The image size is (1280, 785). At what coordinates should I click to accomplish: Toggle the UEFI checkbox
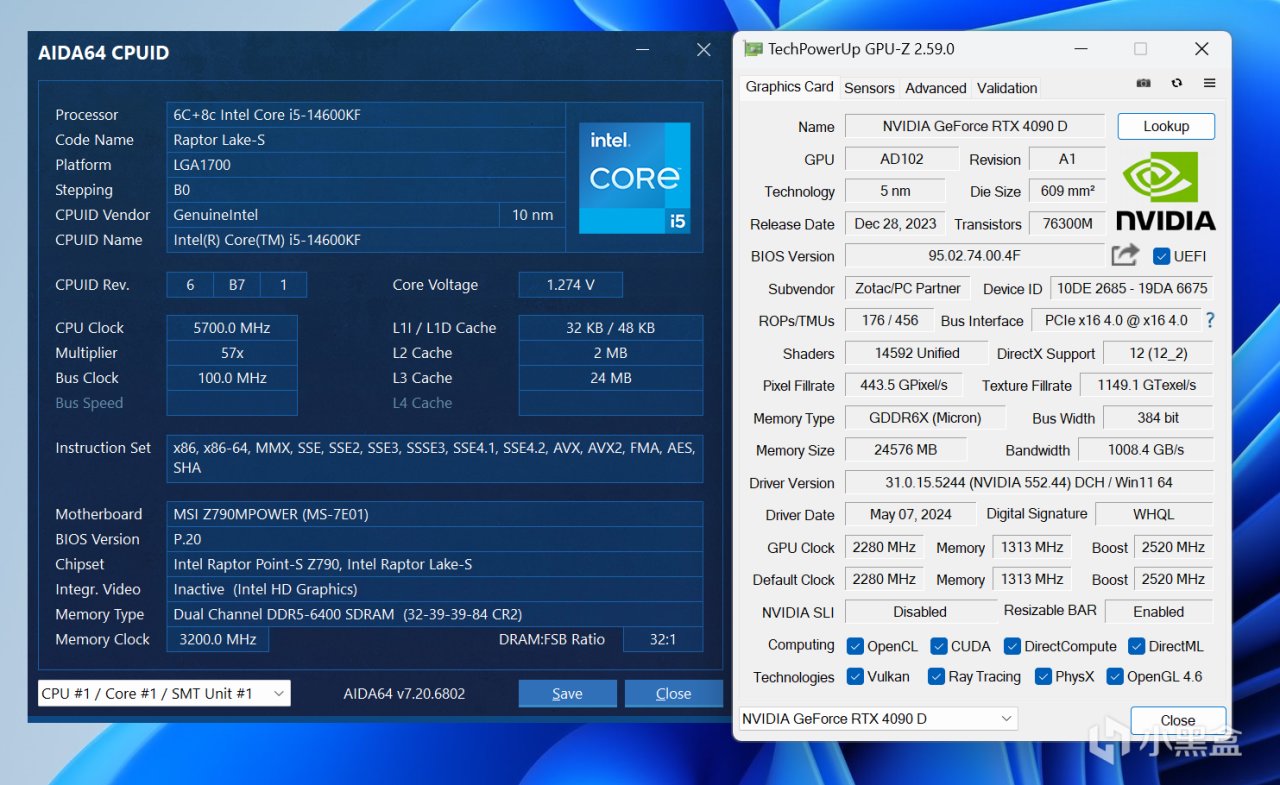1161,256
